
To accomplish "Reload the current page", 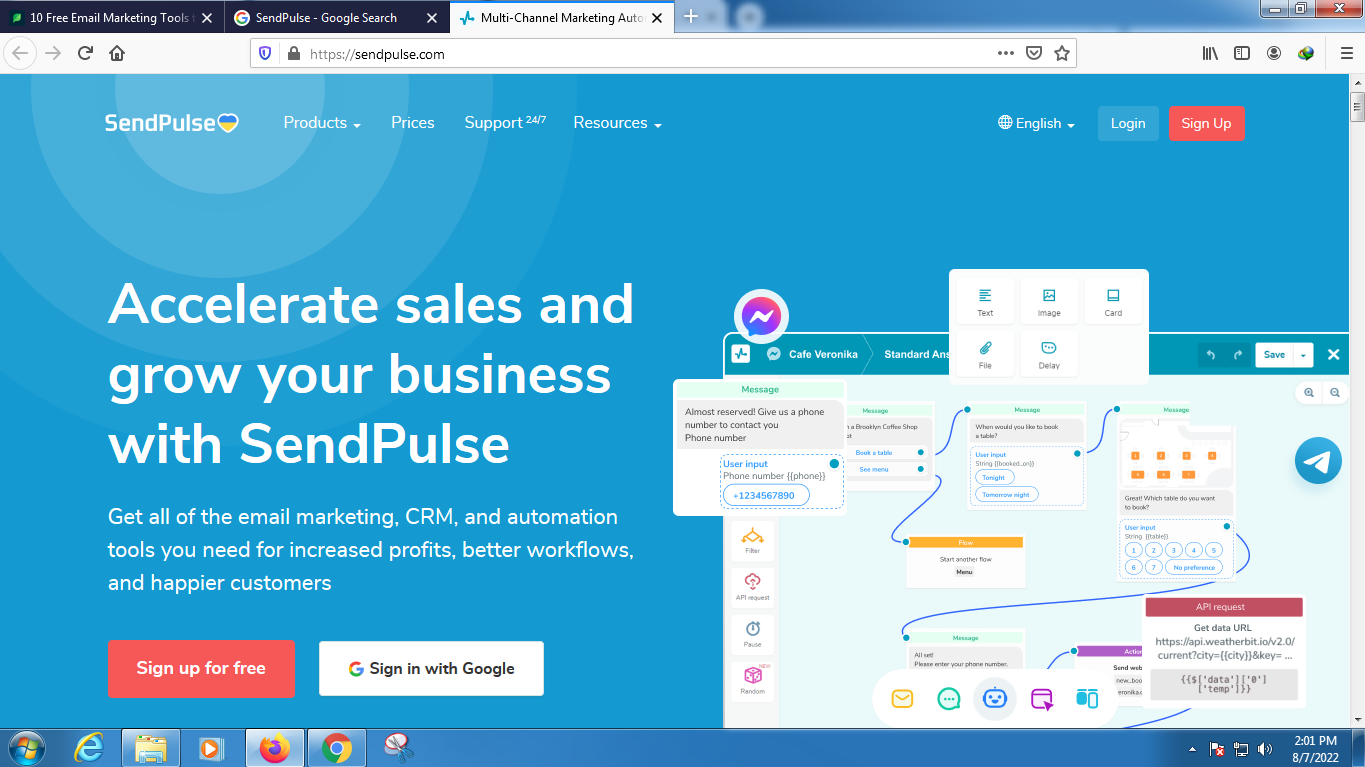I will [x=85, y=54].
